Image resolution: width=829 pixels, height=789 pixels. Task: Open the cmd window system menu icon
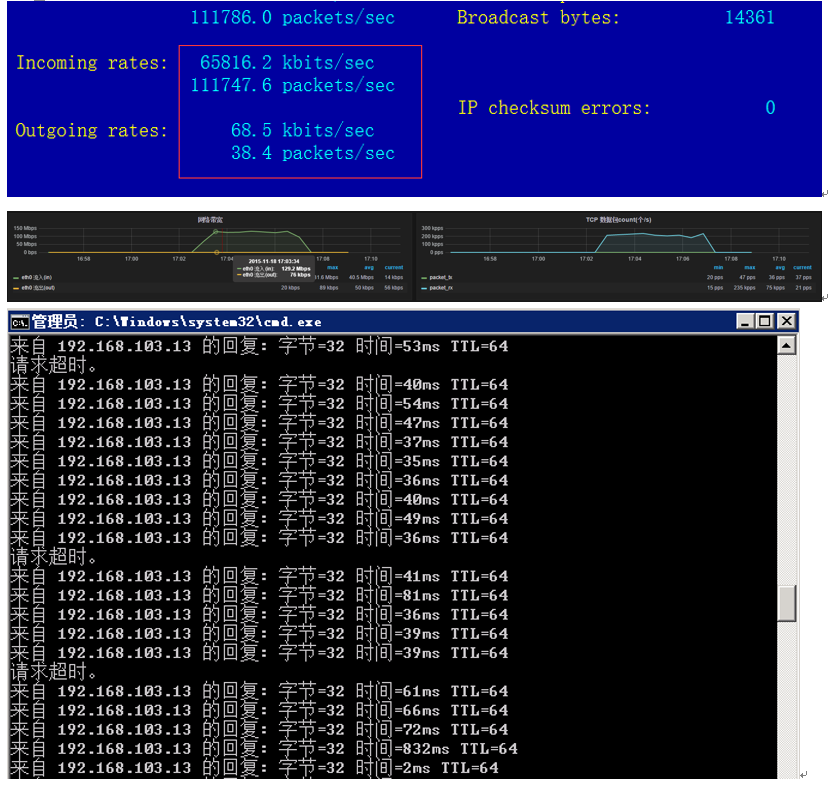click(19, 322)
